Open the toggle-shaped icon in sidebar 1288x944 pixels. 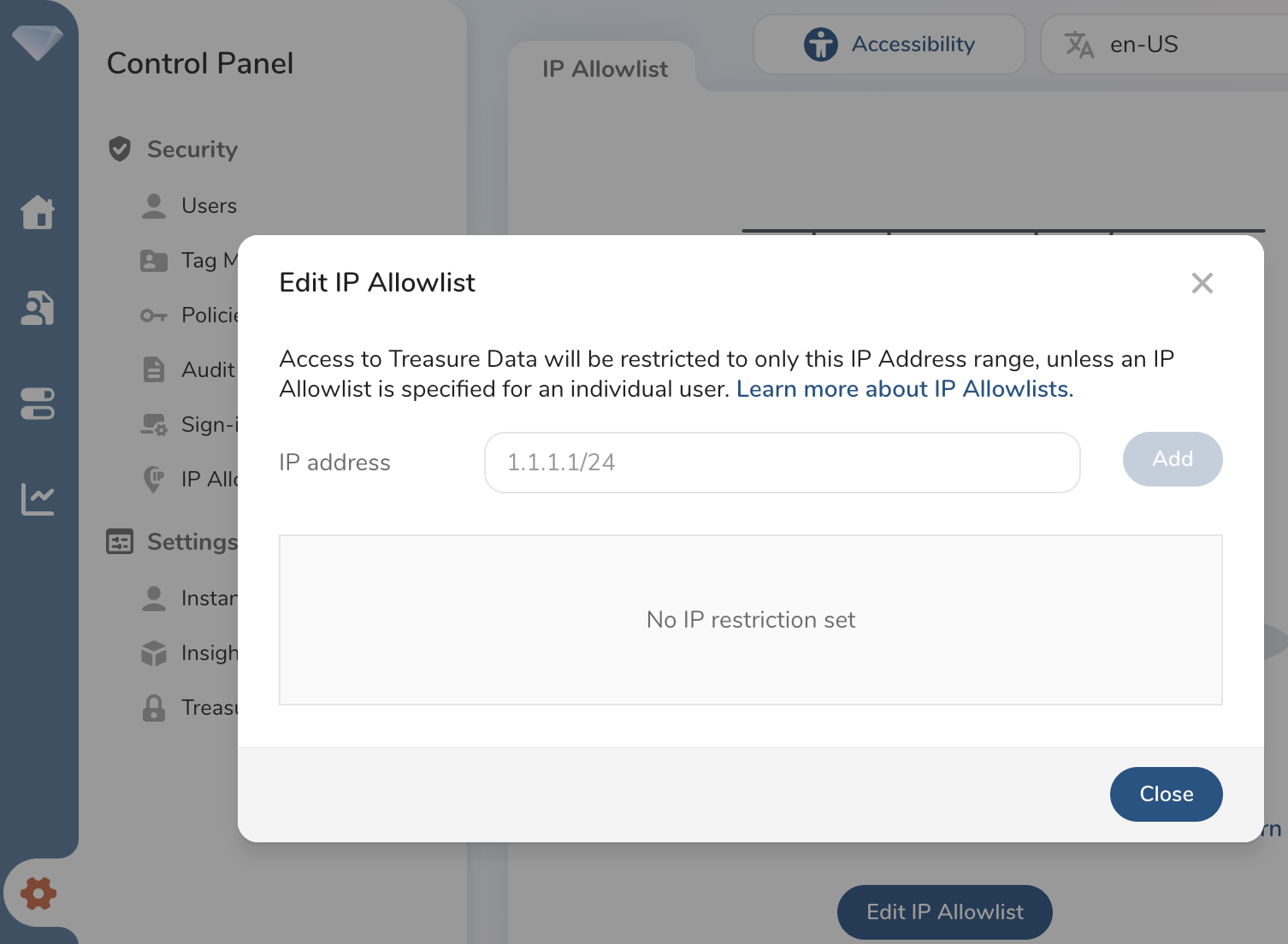coord(38,404)
